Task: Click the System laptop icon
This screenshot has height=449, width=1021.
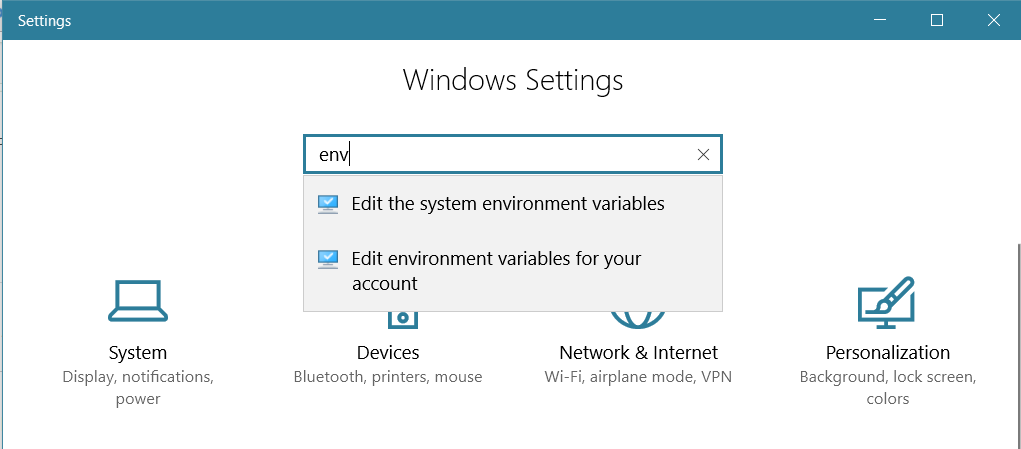Action: tap(138, 301)
